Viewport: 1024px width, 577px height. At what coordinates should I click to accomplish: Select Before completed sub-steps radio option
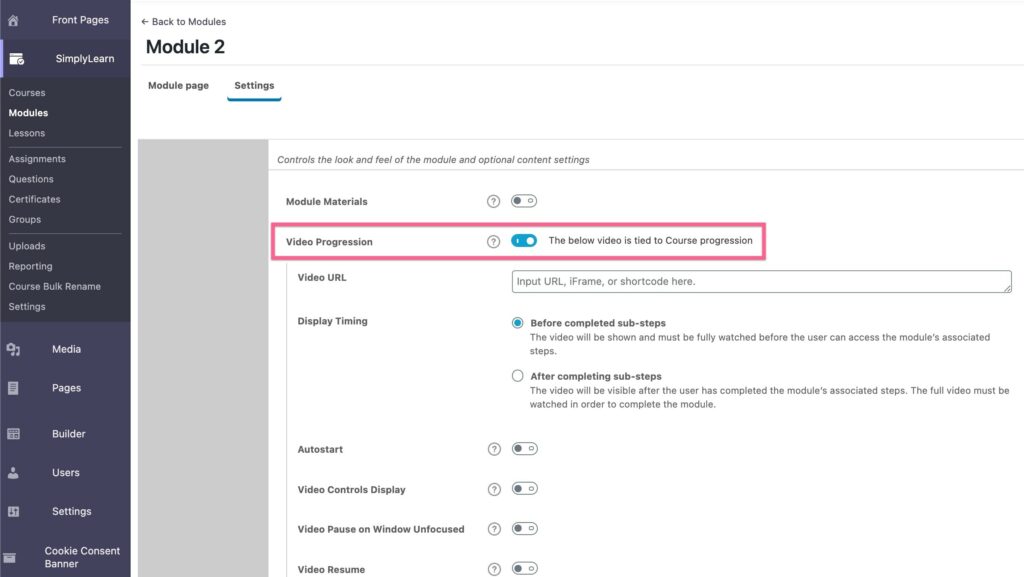(517, 323)
